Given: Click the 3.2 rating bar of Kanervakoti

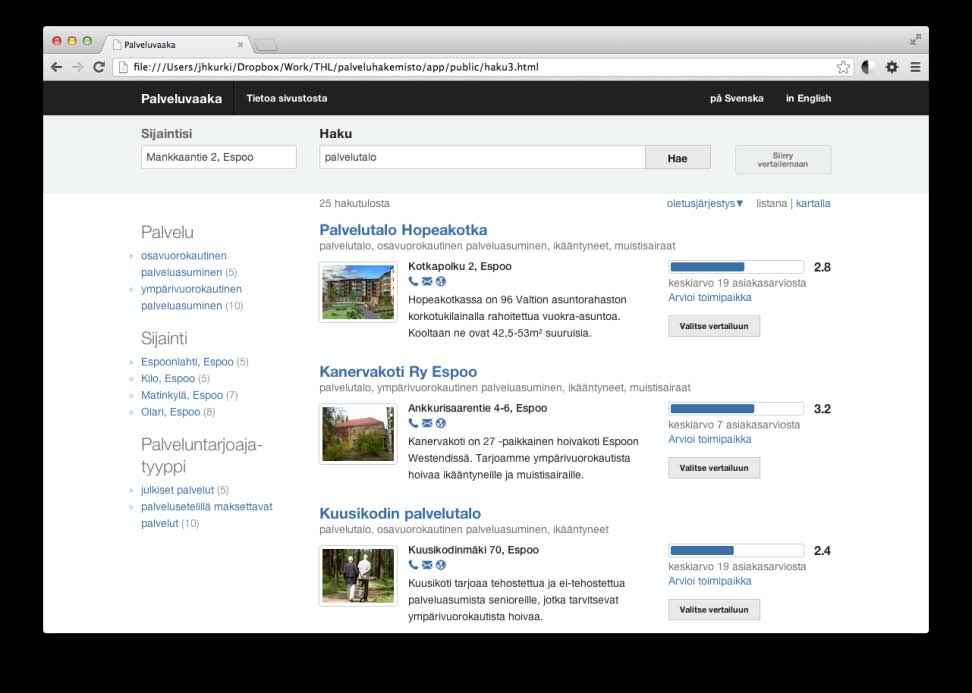Looking at the screenshot, I should tap(736, 409).
